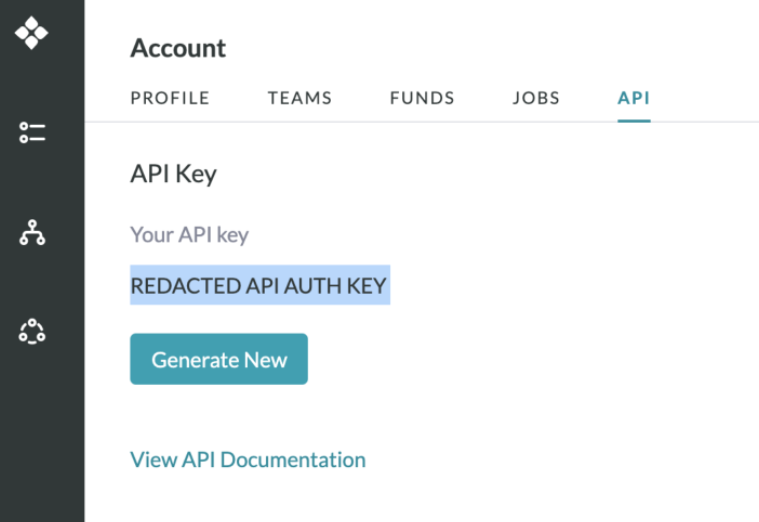
Task: Click the 'Your API key' label
Action: pyautogui.click(x=189, y=235)
